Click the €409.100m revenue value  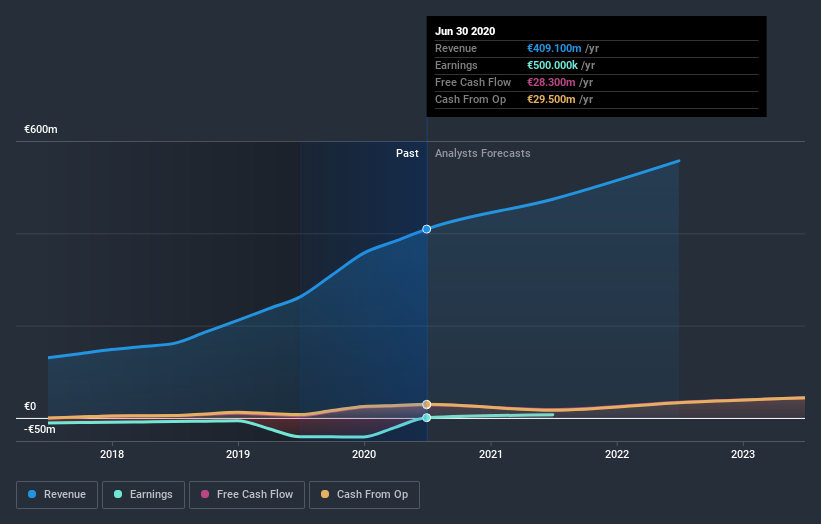(554, 48)
